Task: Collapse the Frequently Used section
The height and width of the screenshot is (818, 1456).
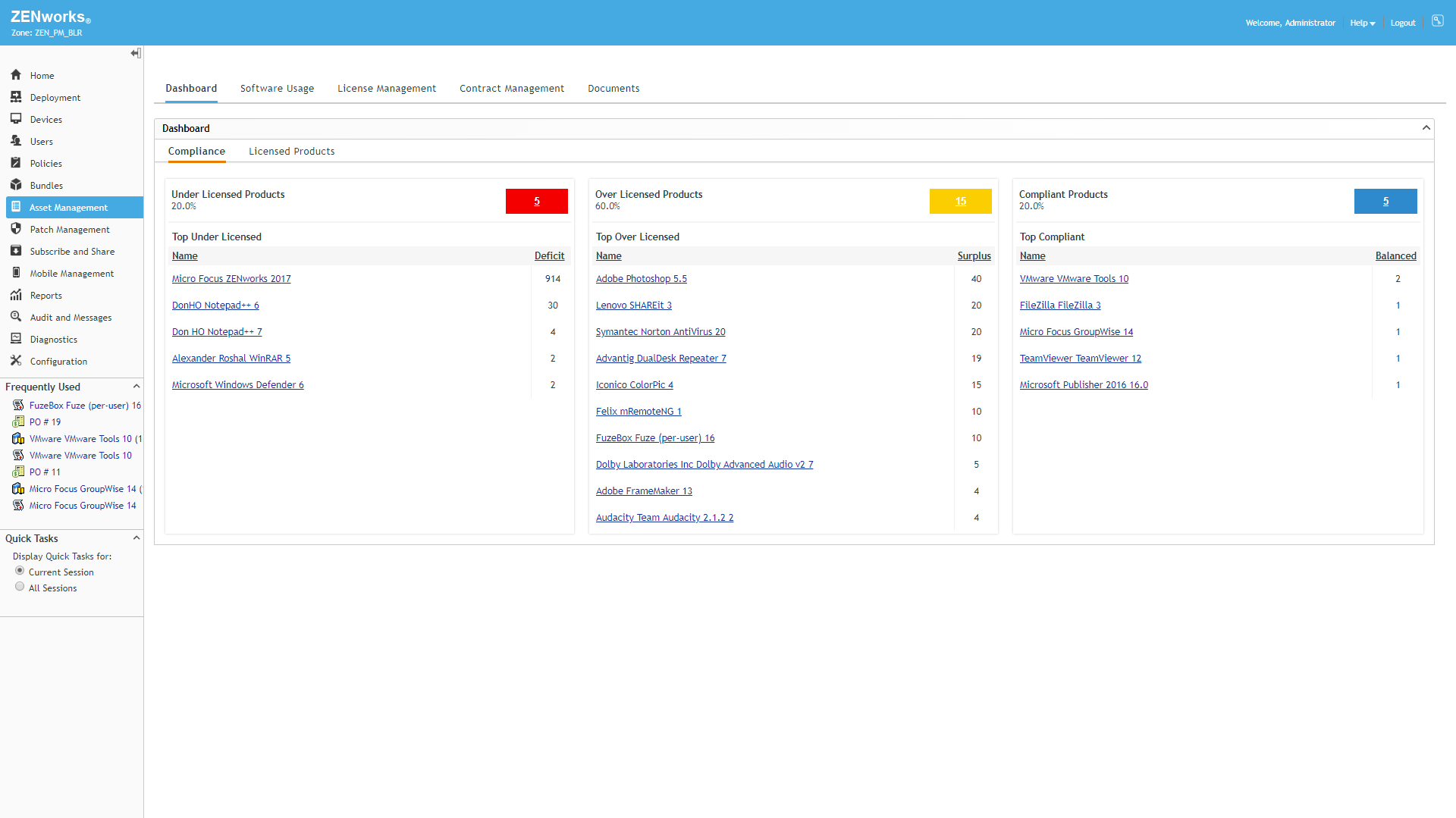Action: coord(136,387)
